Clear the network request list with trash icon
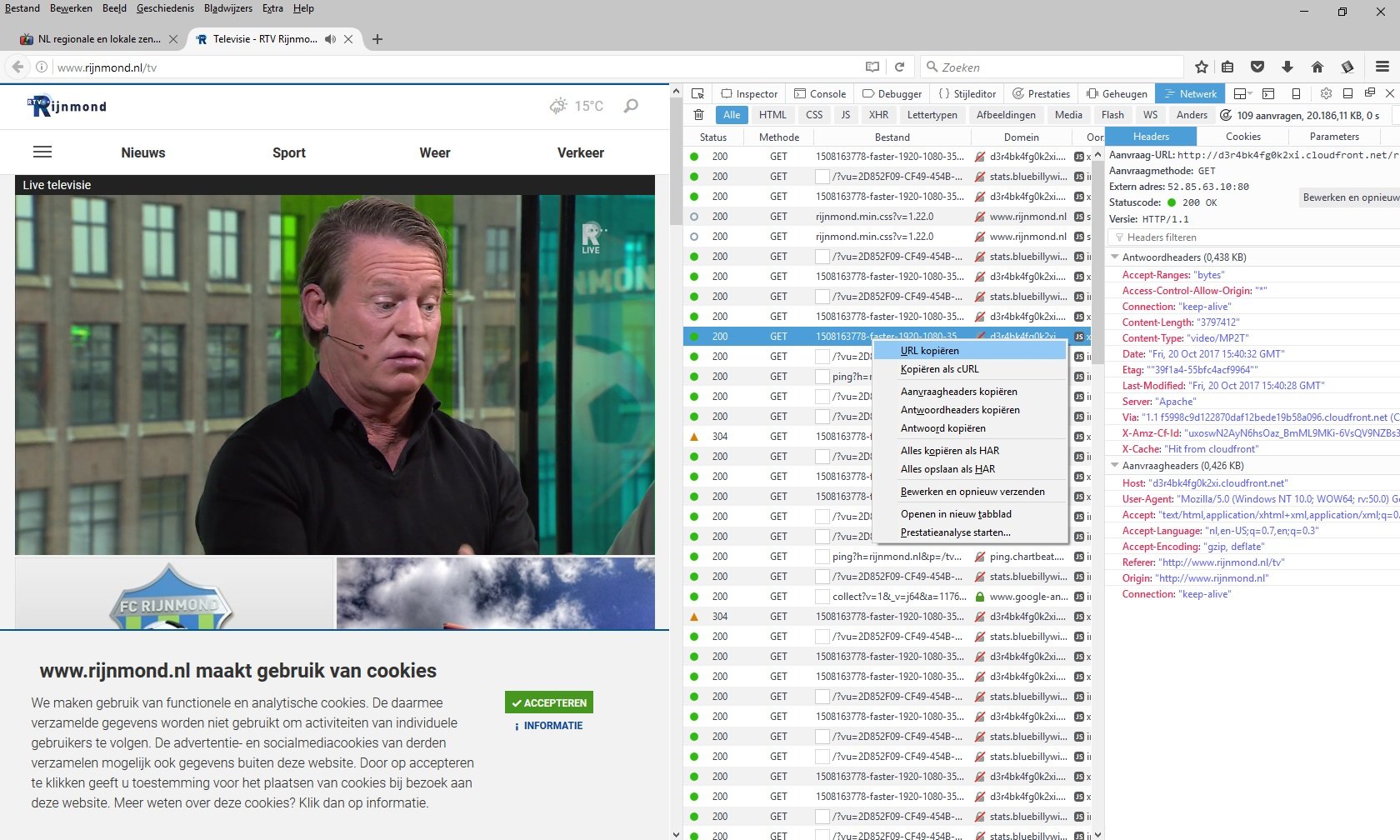The width and height of the screenshot is (1400, 840). click(699, 115)
